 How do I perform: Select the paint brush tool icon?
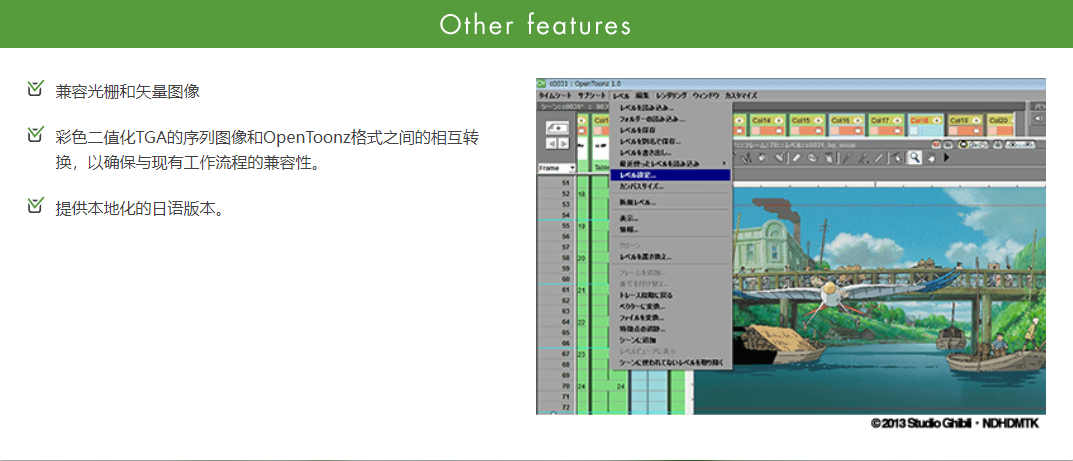(x=779, y=157)
